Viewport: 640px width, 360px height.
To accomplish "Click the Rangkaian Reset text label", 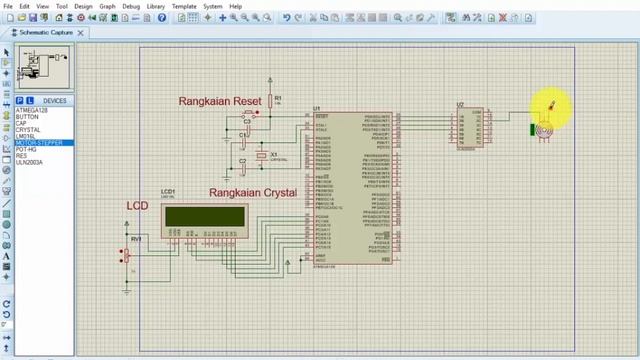I will (220, 101).
